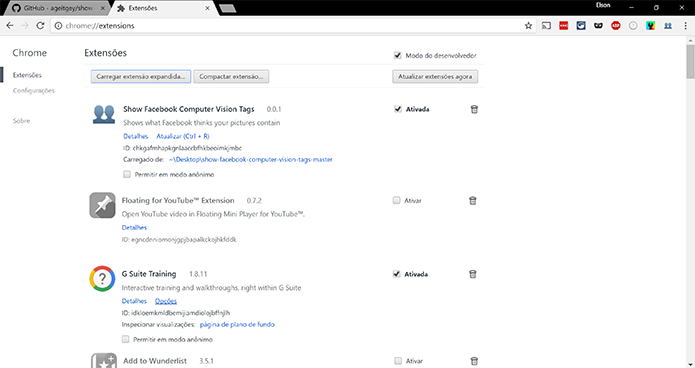Allow Facebook Vision Tags in anonymous mode
This screenshot has height=368, width=695.
click(127, 174)
